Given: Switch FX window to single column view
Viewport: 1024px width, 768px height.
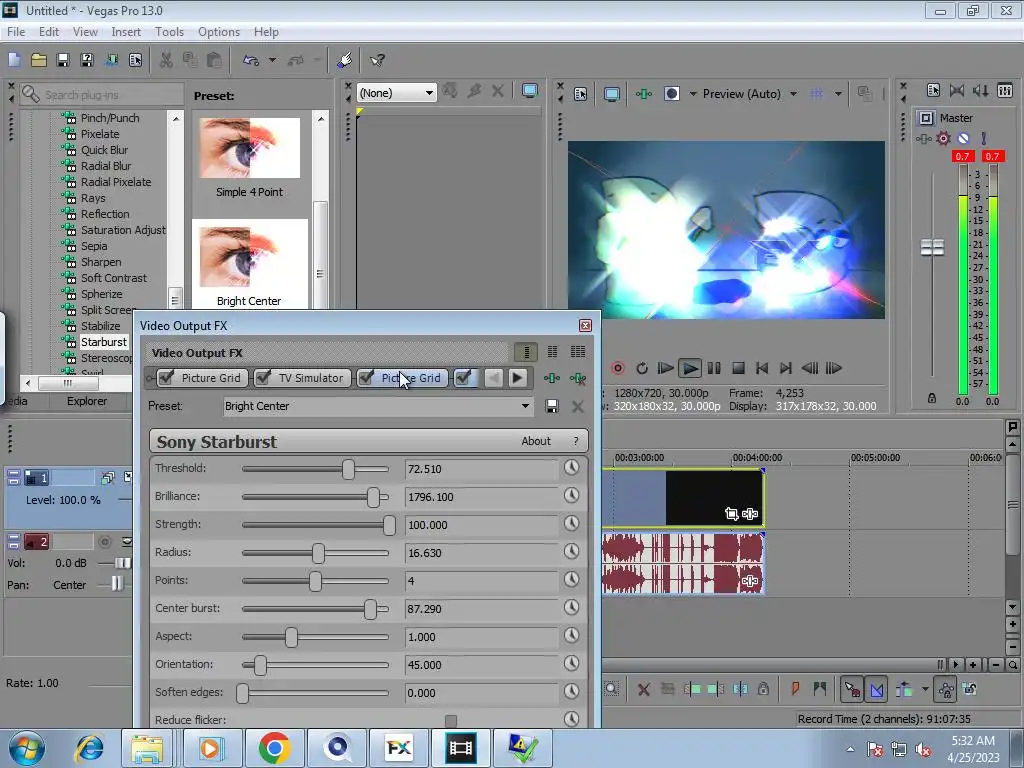Looking at the screenshot, I should click(526, 352).
